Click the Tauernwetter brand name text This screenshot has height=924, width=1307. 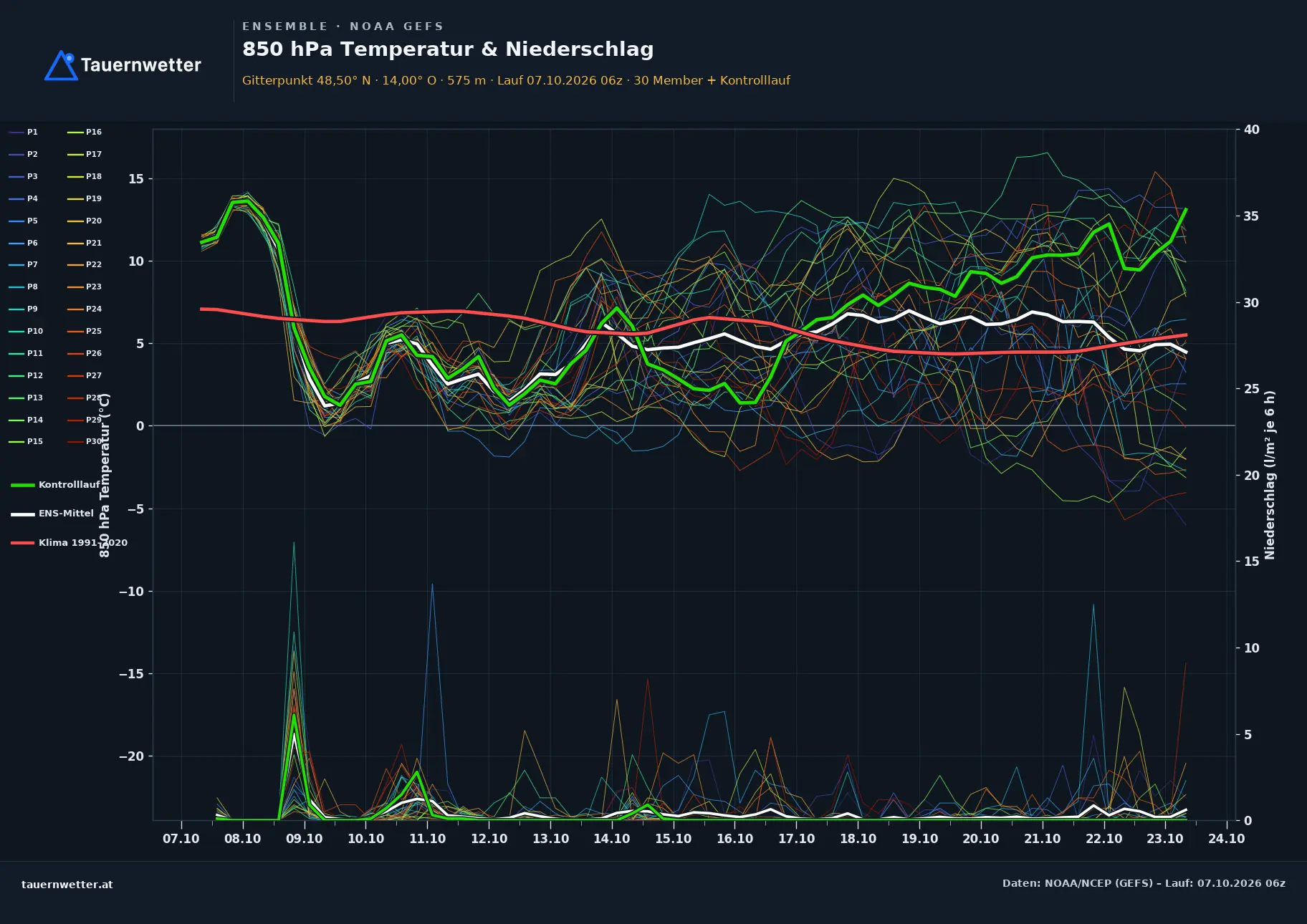point(140,65)
